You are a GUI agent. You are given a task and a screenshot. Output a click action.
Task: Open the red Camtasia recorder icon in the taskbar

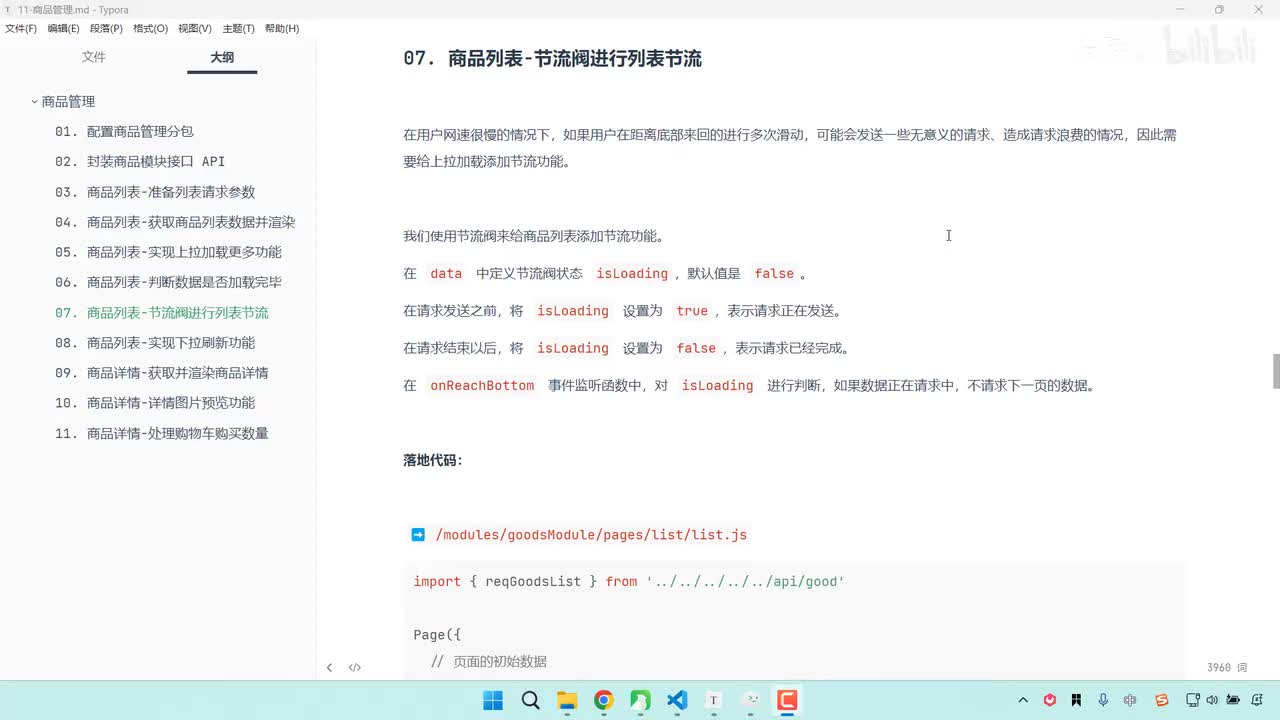click(x=787, y=700)
